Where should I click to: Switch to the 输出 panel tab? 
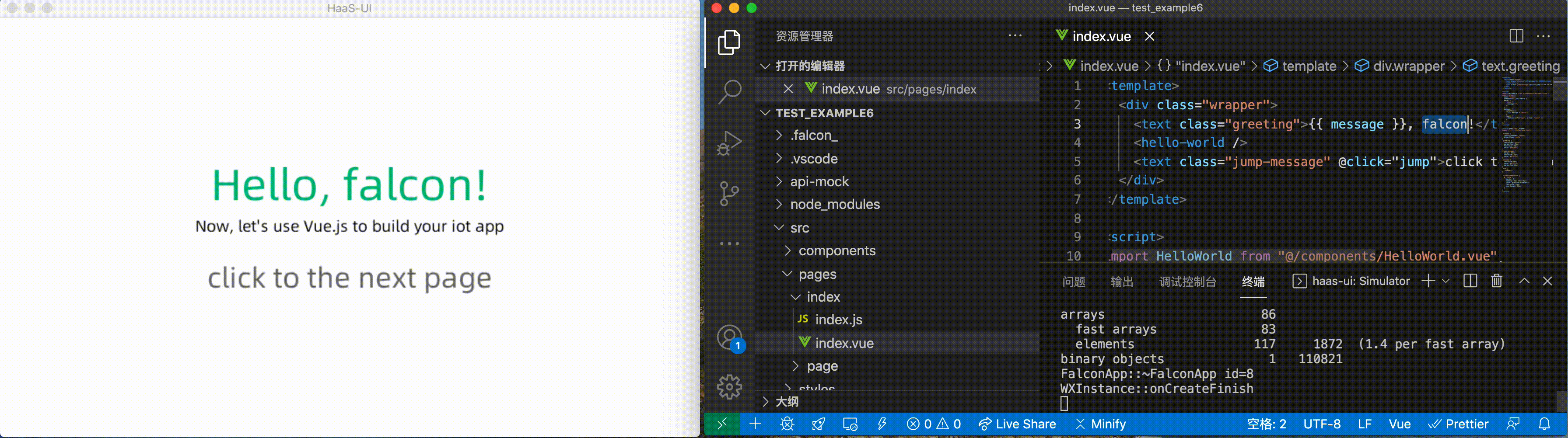1121,281
